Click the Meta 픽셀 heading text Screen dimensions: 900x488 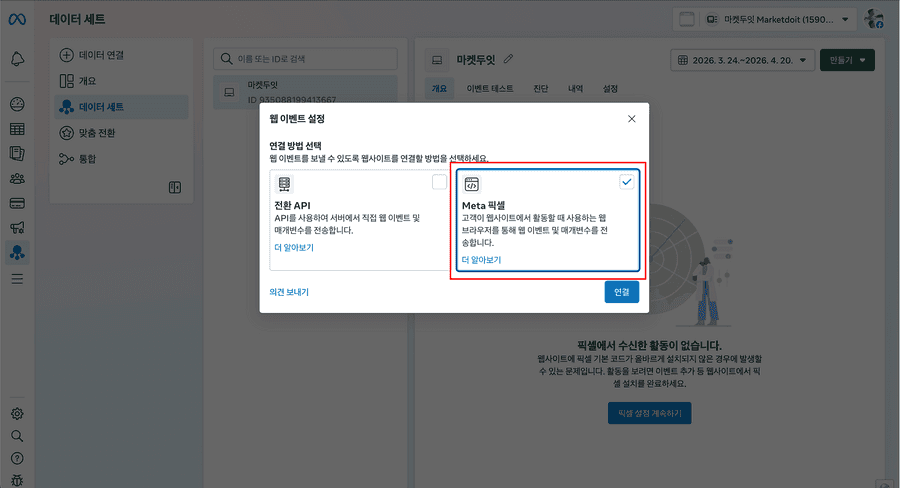coord(483,206)
